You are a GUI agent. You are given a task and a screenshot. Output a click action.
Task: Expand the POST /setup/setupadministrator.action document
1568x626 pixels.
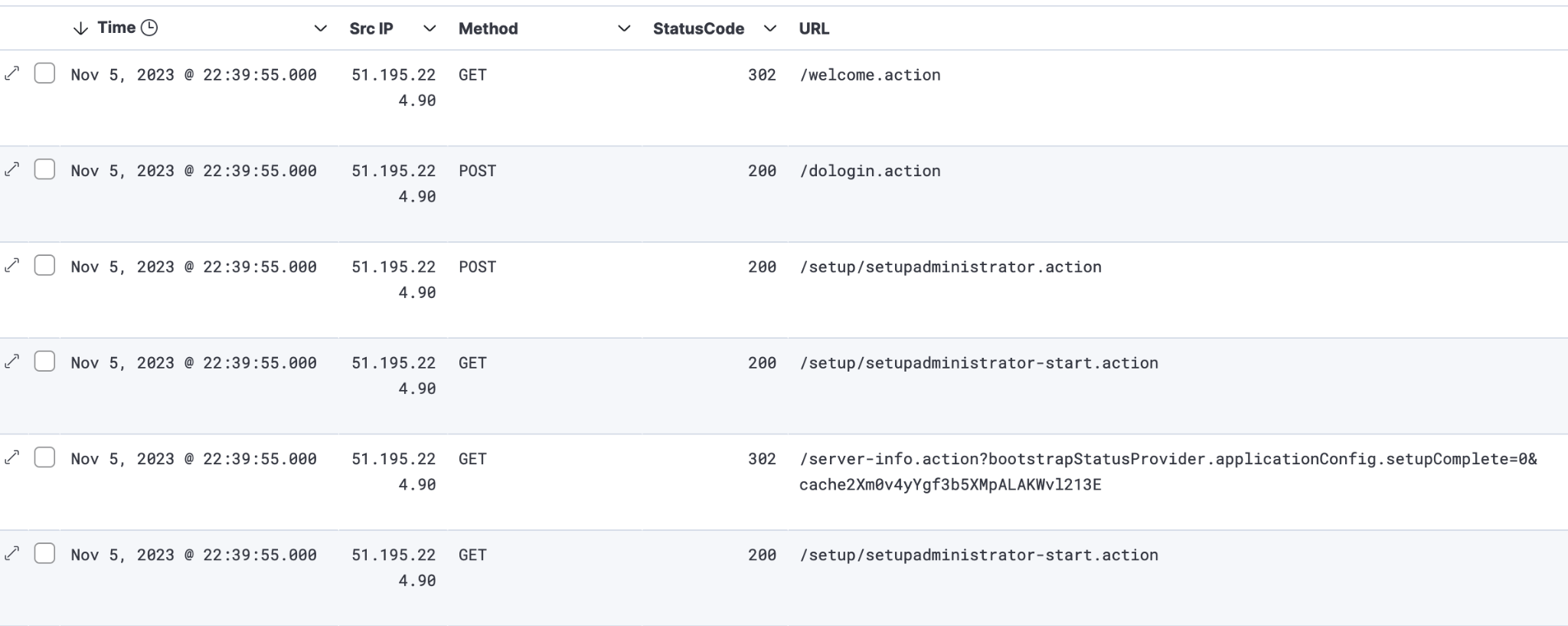click(11, 265)
